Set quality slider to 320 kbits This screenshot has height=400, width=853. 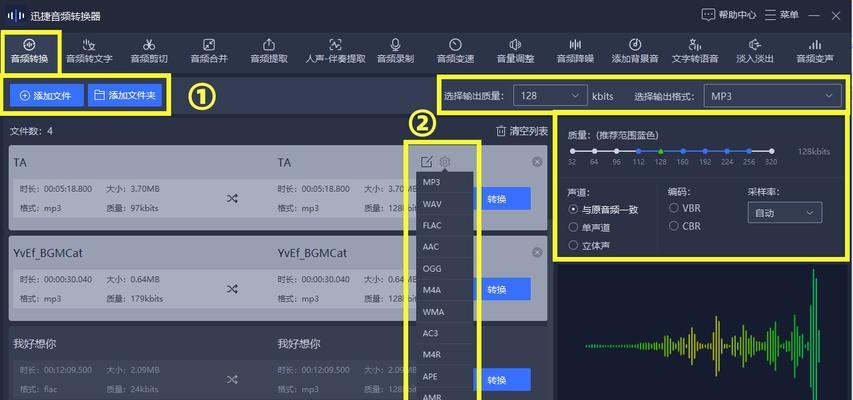[771, 151]
